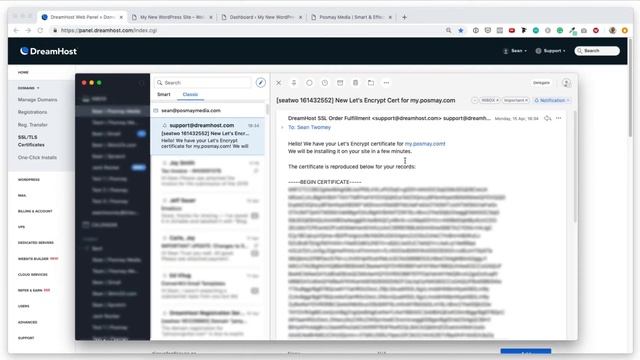Open Manage Domains in DreamHost sidebar
Viewport: 640px width, 360px height.
(x=38, y=100)
